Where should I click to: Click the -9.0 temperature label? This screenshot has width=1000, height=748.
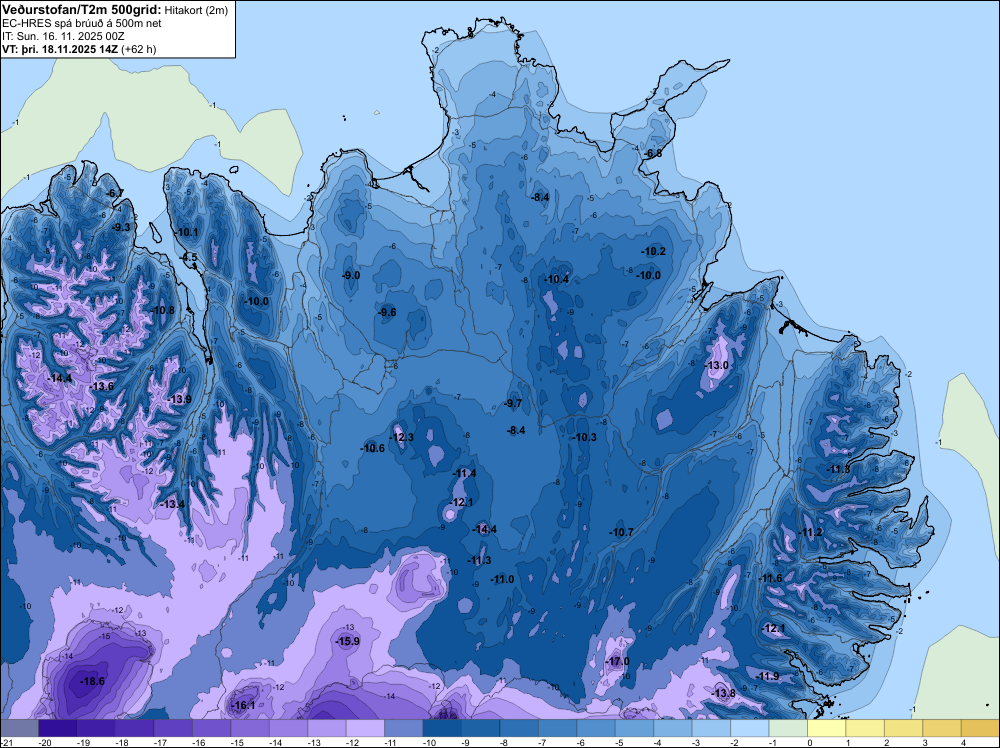351,275
